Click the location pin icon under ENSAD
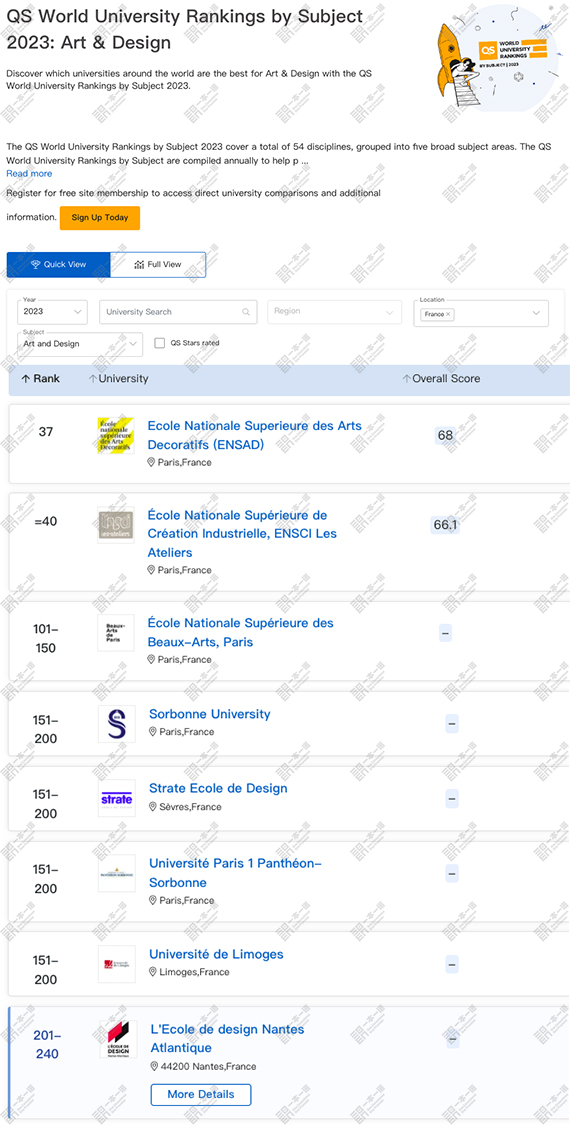Image resolution: width=570 pixels, height=1128 pixels. point(151,463)
